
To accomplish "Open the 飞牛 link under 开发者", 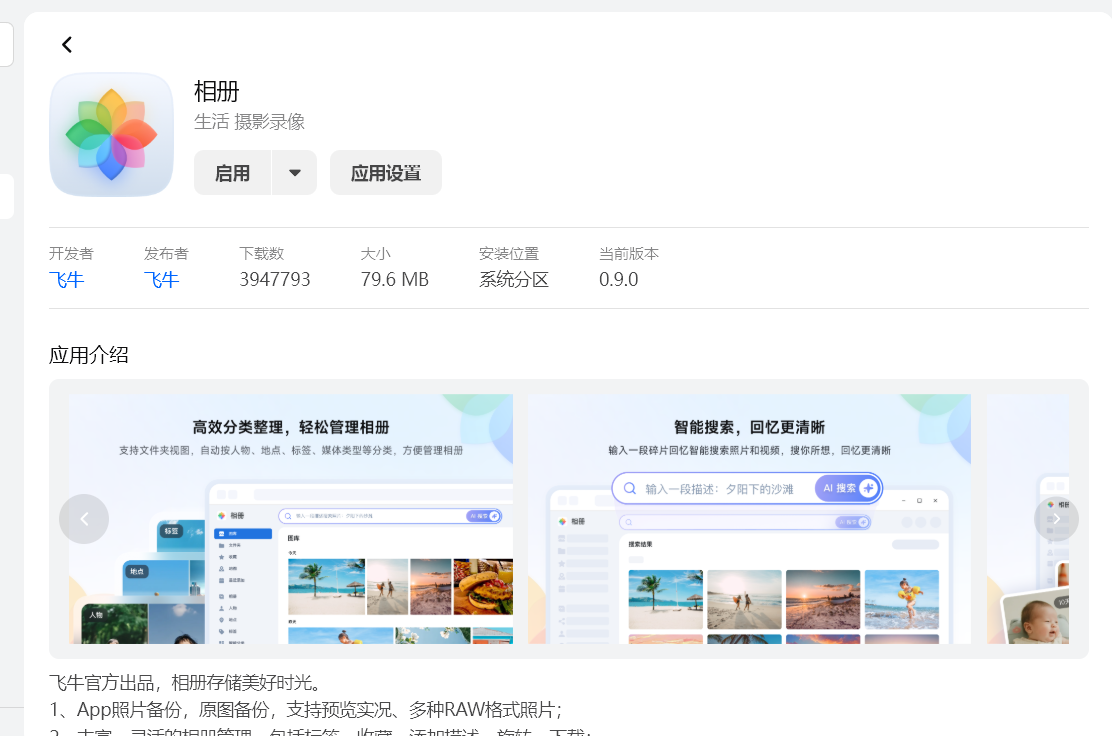I will point(66,280).
